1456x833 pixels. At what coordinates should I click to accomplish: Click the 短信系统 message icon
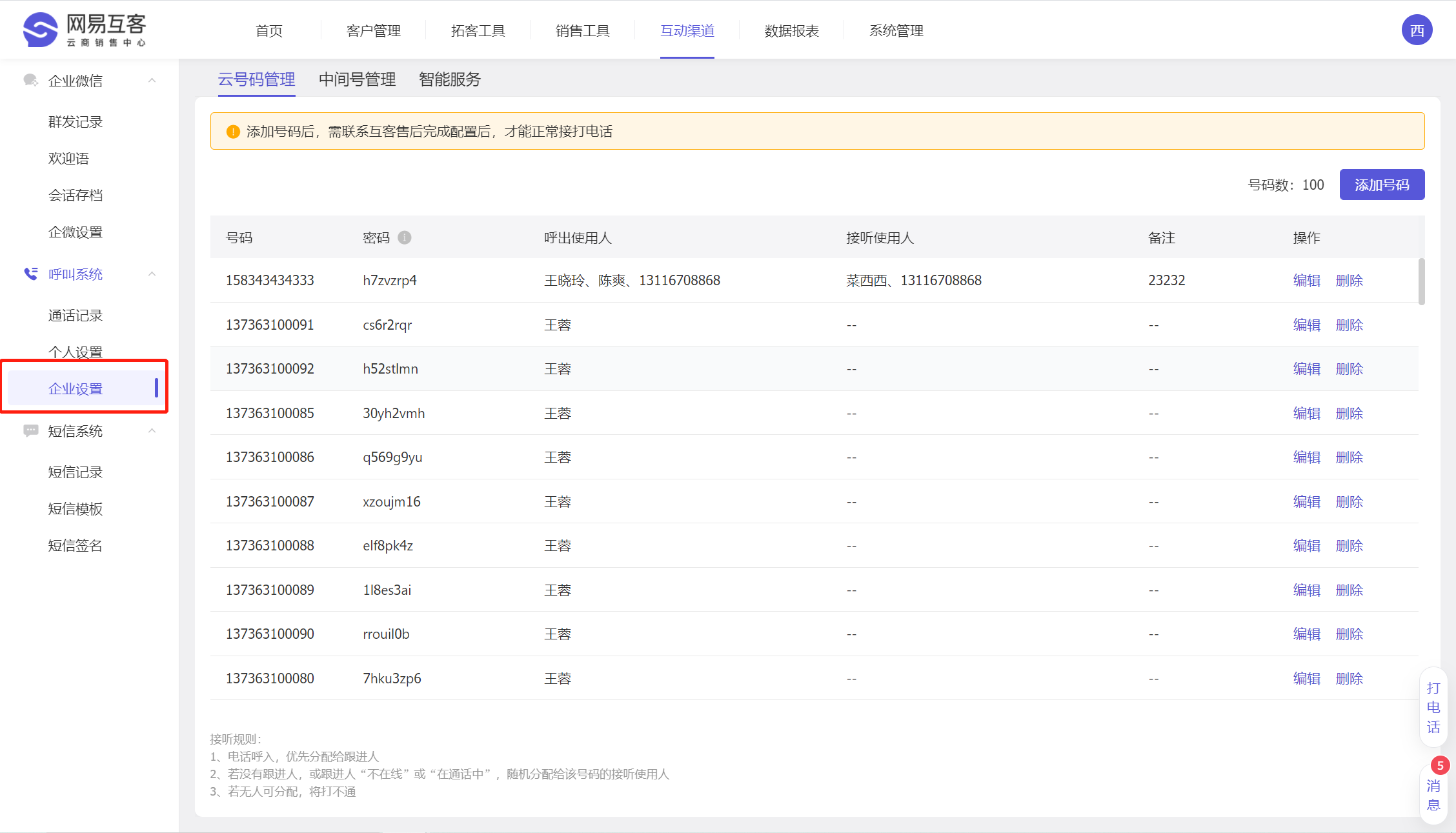[x=30, y=431]
